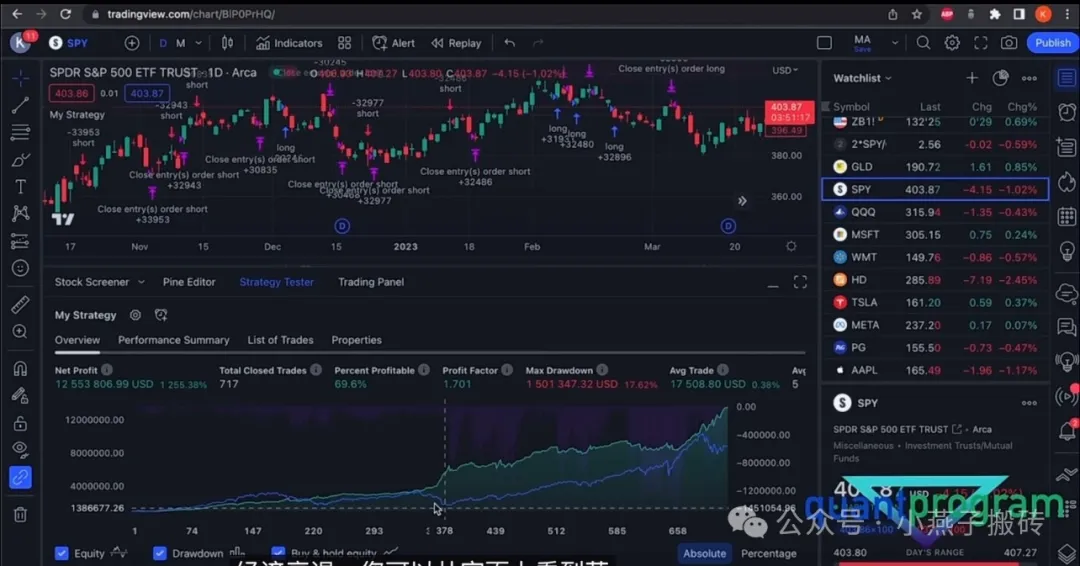
Task: Open the alarm clock alerts panel
Action: 1066,112
